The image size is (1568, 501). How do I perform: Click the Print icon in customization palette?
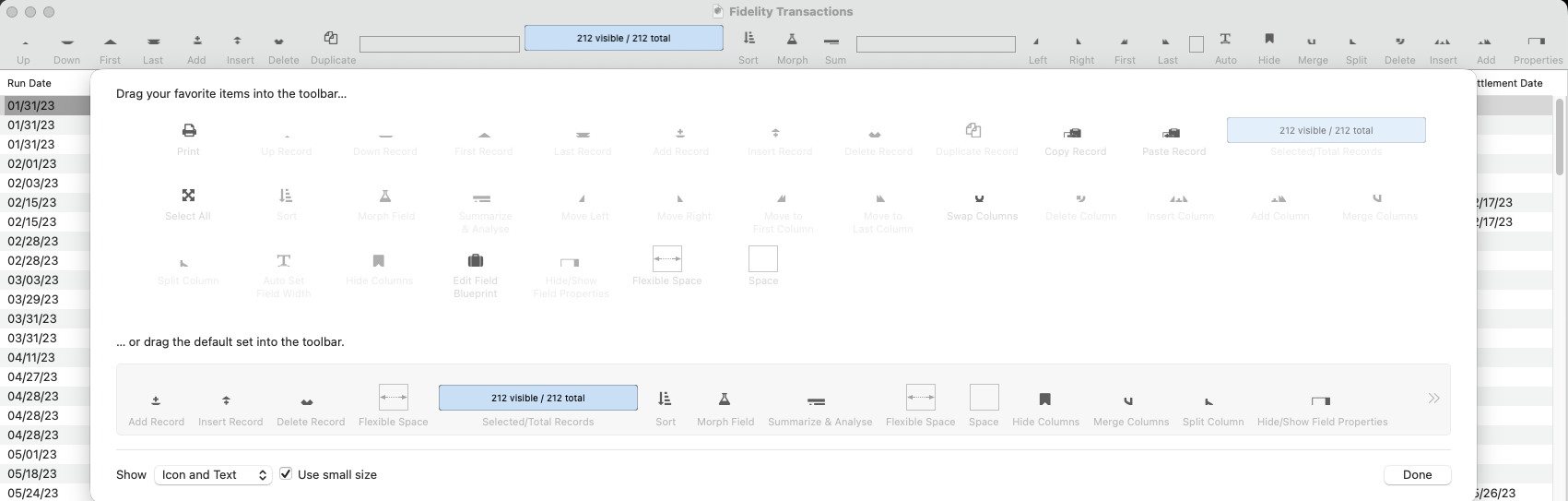[x=188, y=131]
